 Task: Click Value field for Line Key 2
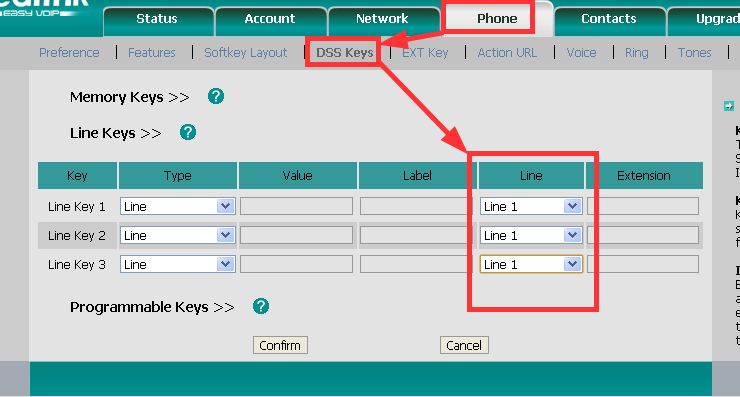coord(296,235)
